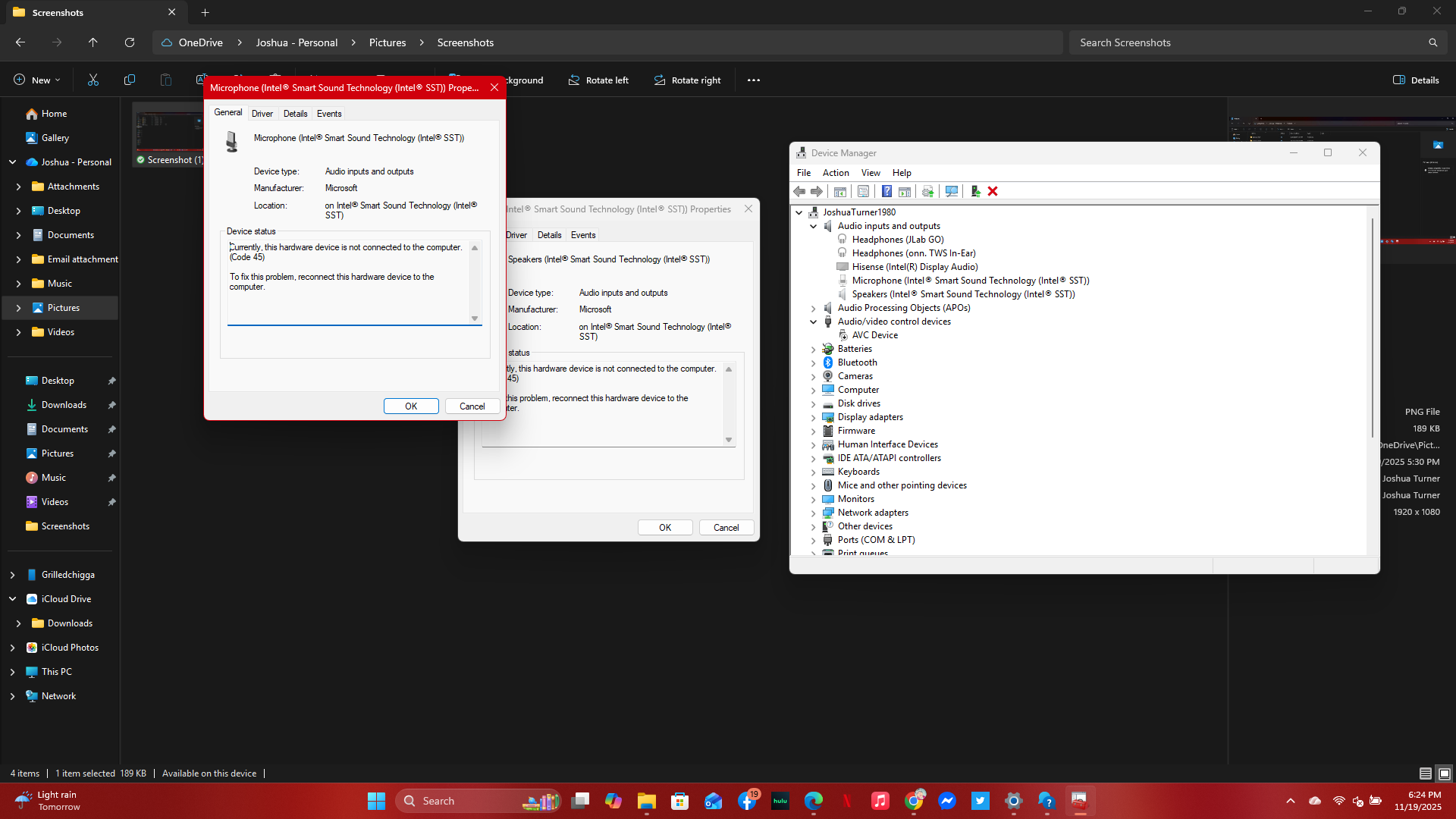
Task: Collapse the Audio inputs and outputs node
Action: pyautogui.click(x=812, y=225)
